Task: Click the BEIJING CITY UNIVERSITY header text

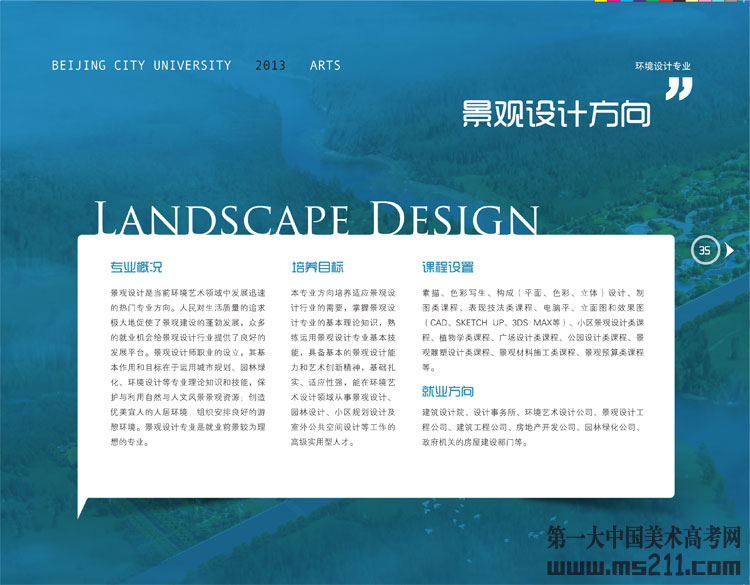Action: pyautogui.click(x=141, y=66)
